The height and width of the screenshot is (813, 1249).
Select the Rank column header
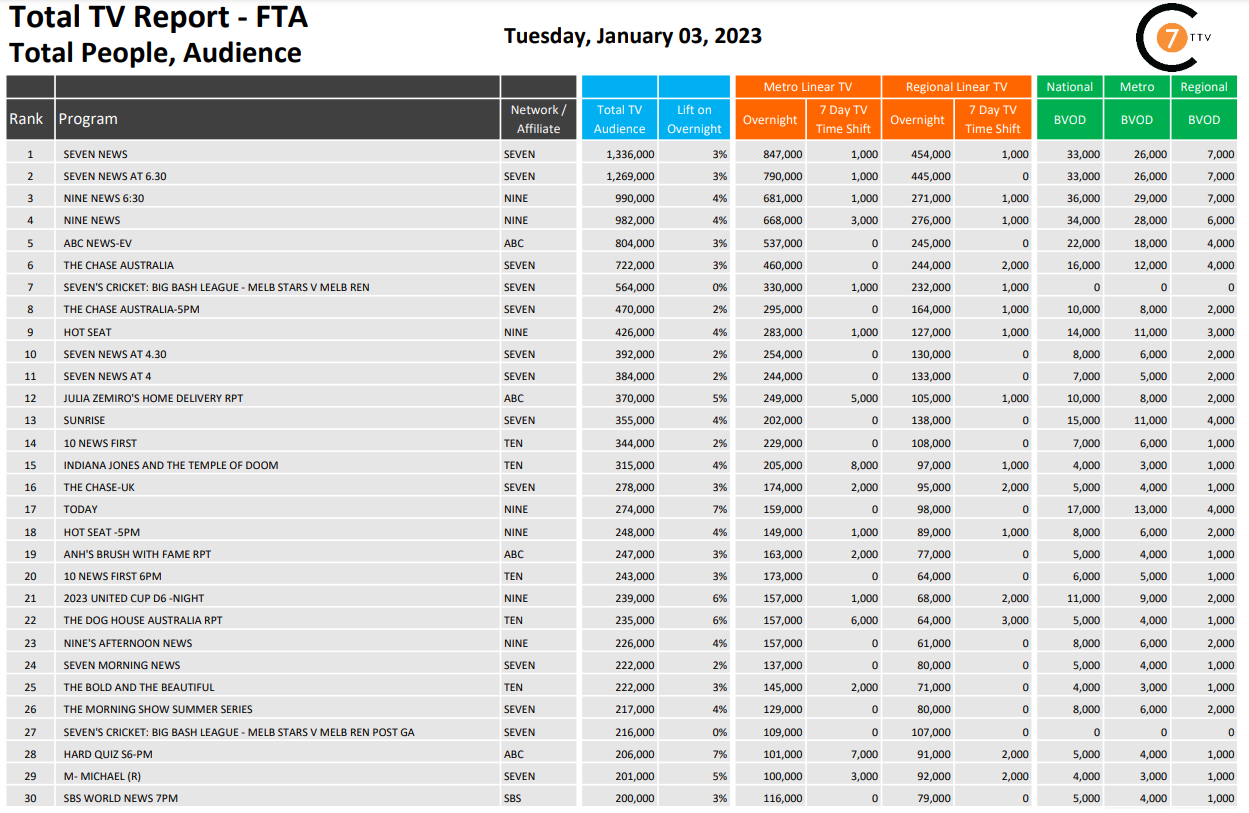(27, 119)
